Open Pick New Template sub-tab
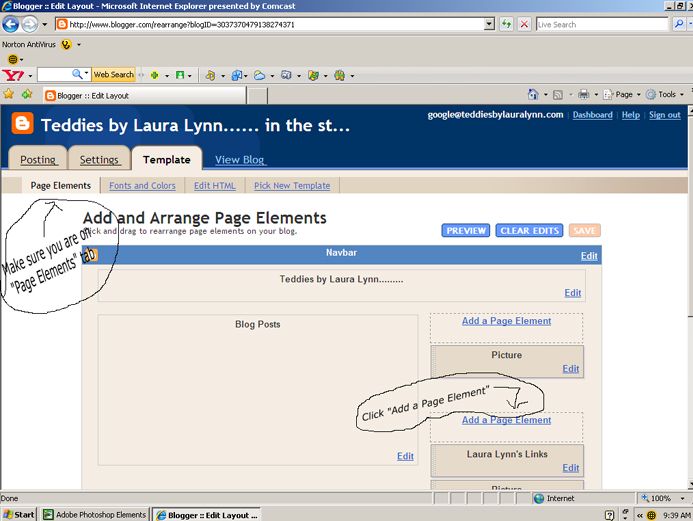Screen dimensions: 693x521 (x=292, y=186)
